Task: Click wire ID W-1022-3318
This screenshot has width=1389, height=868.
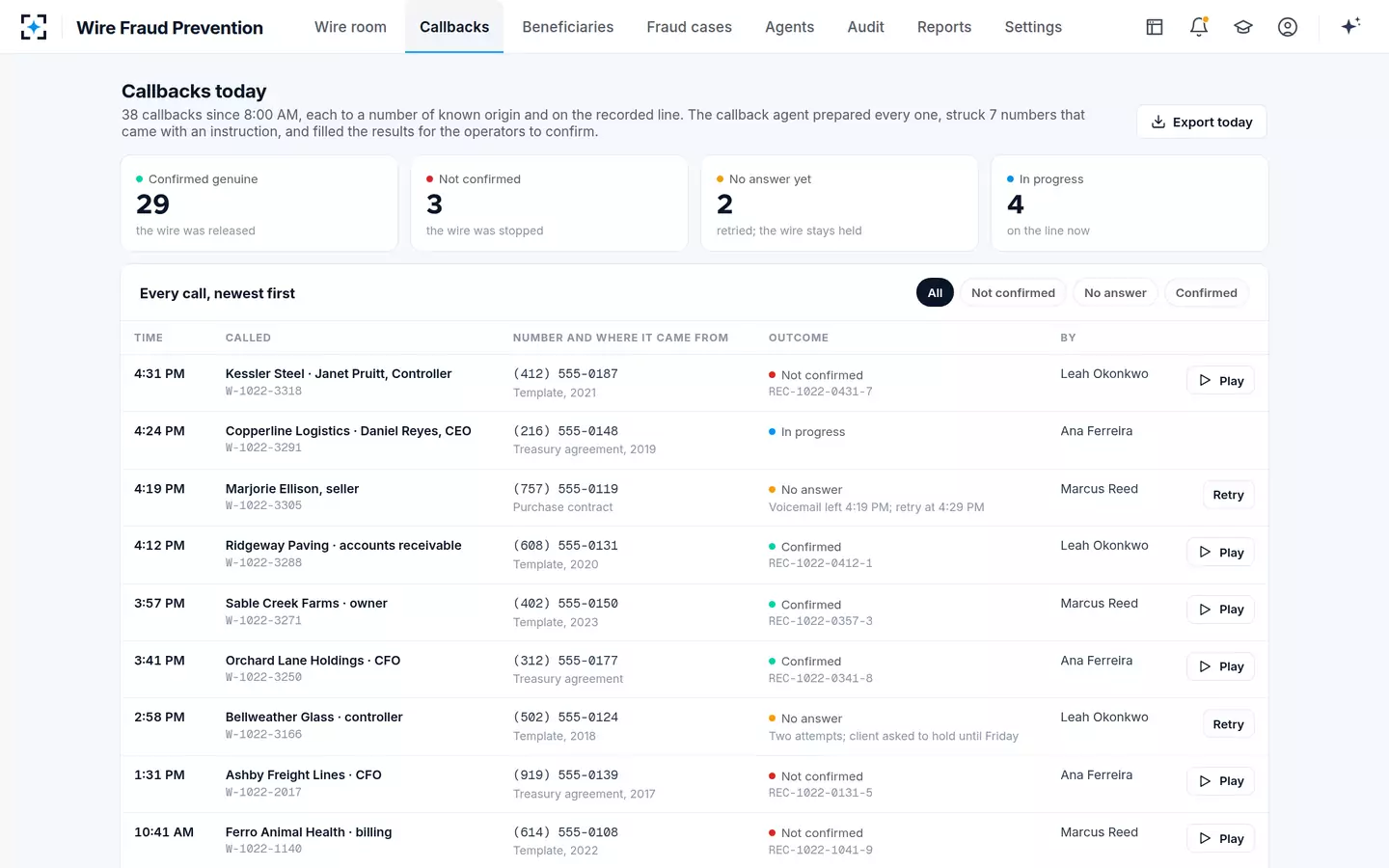Action: (x=263, y=392)
